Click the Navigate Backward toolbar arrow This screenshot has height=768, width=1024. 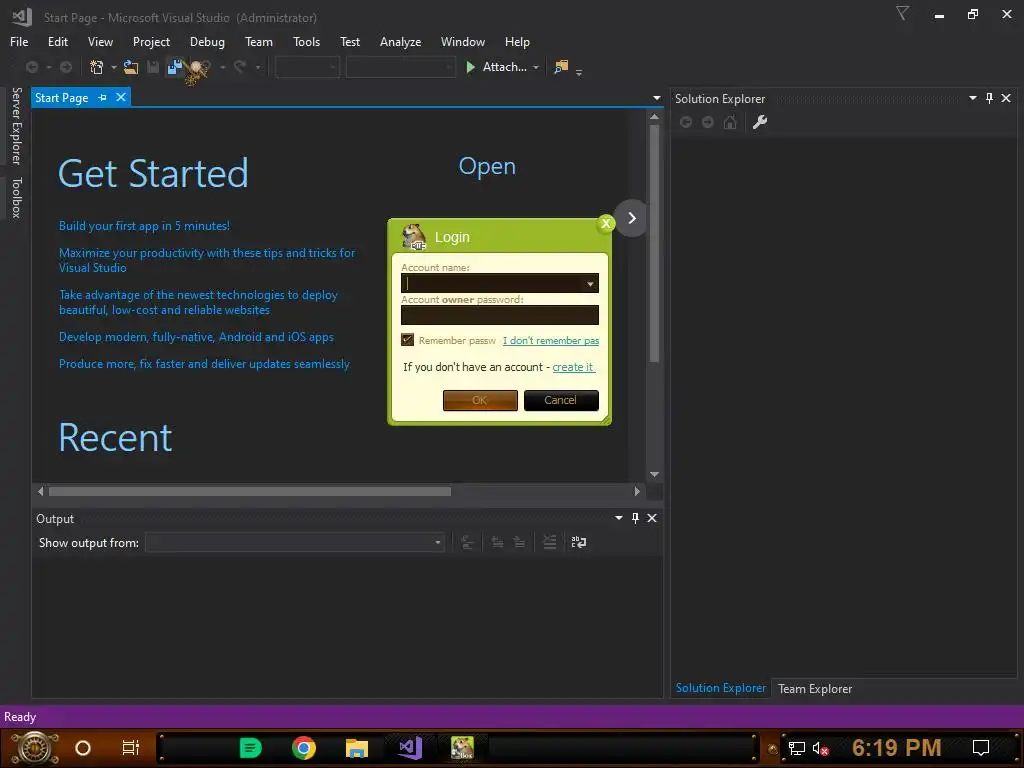click(x=31, y=67)
